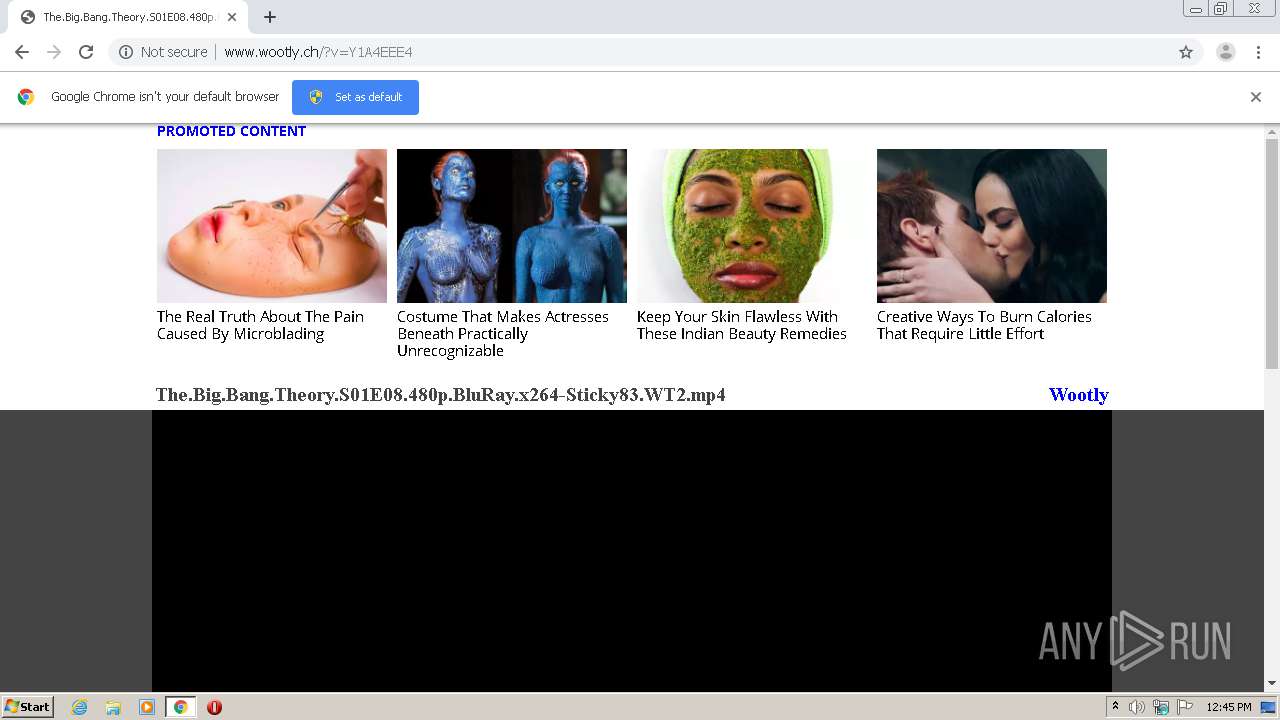Click the page scrollbar down arrow
The height and width of the screenshot is (720, 1280).
pyautogui.click(x=1272, y=684)
